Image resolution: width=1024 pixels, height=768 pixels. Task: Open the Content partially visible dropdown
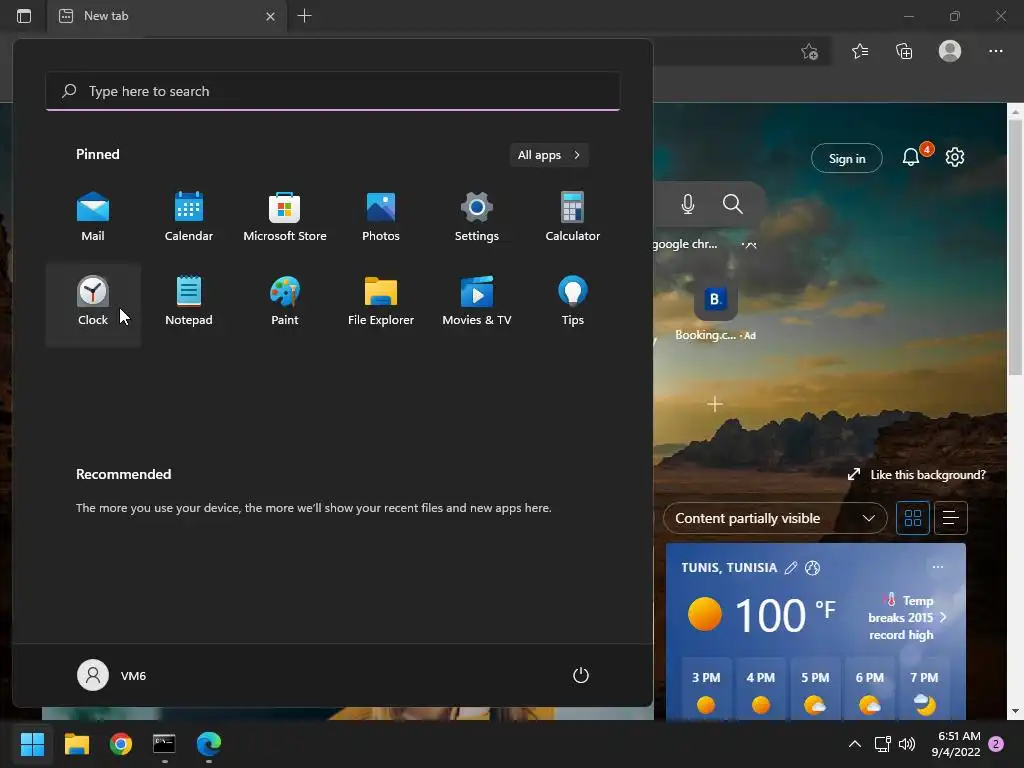coord(775,519)
